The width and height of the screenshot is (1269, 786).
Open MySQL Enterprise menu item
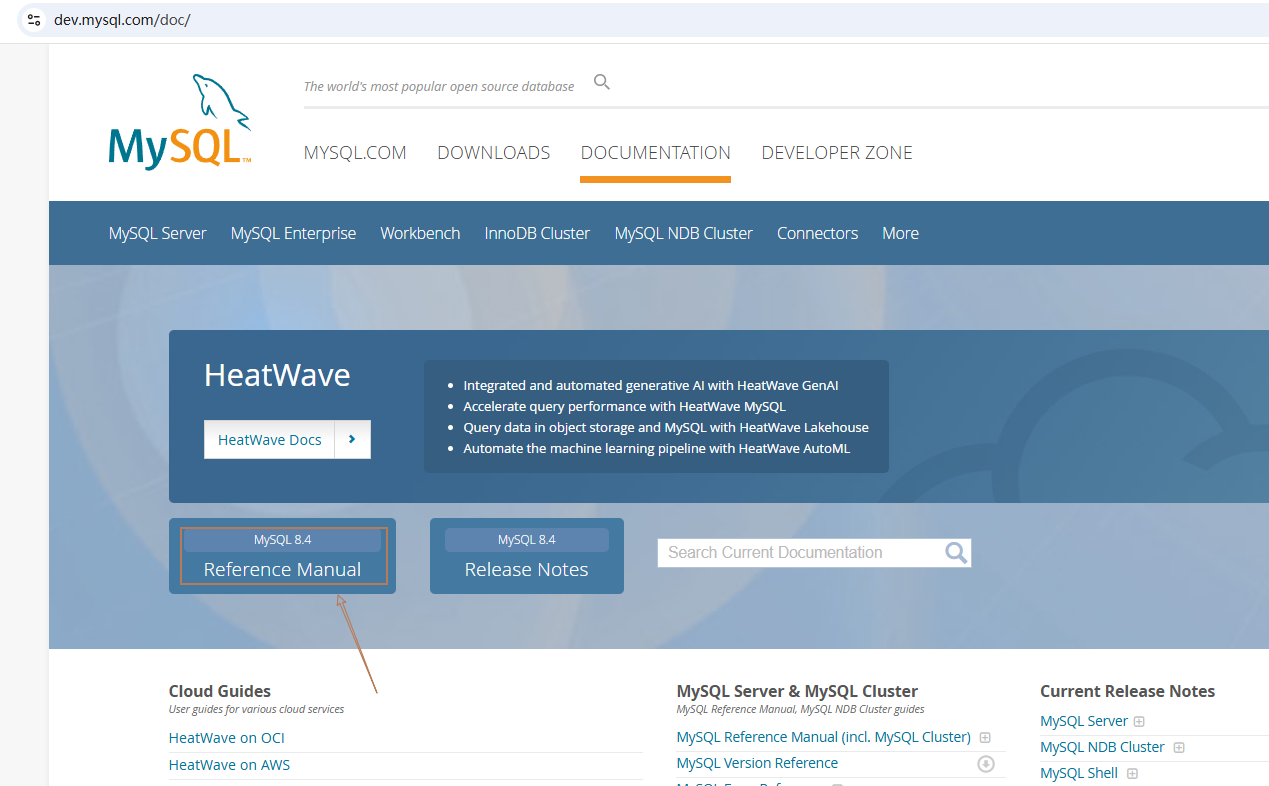click(293, 233)
